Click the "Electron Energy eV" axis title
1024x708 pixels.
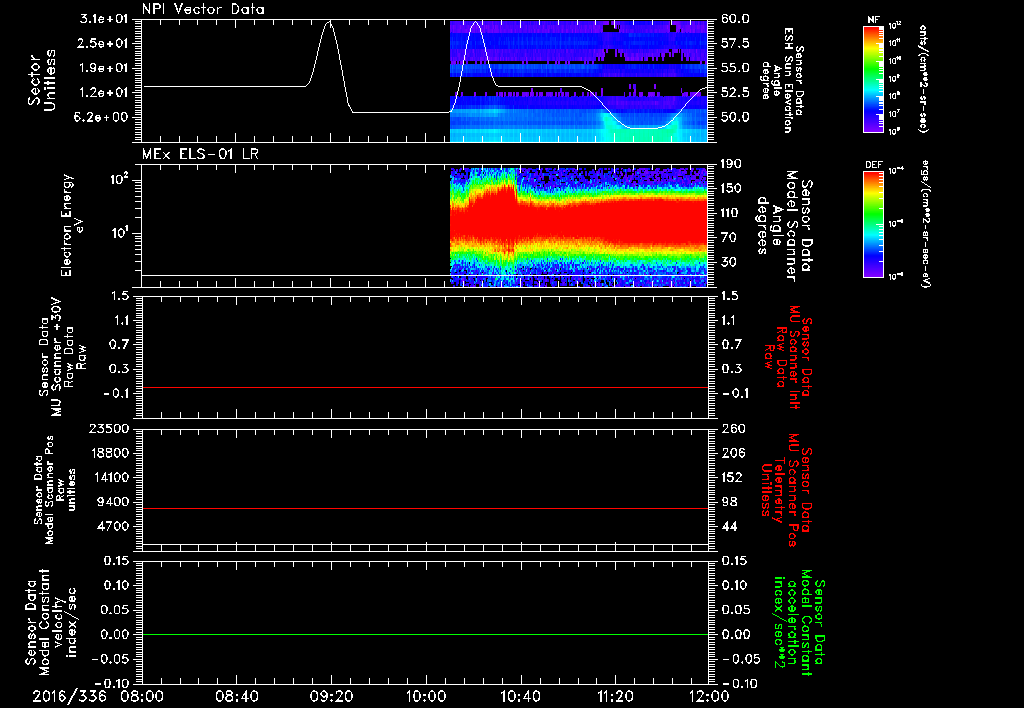click(x=72, y=225)
